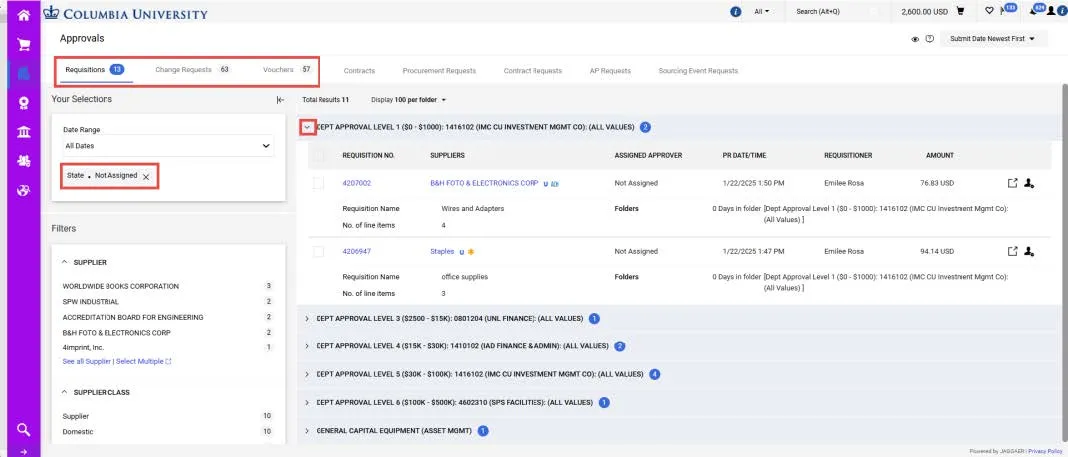Click the blue info icon left of All
The width and height of the screenshot is (1068, 457).
pos(736,12)
